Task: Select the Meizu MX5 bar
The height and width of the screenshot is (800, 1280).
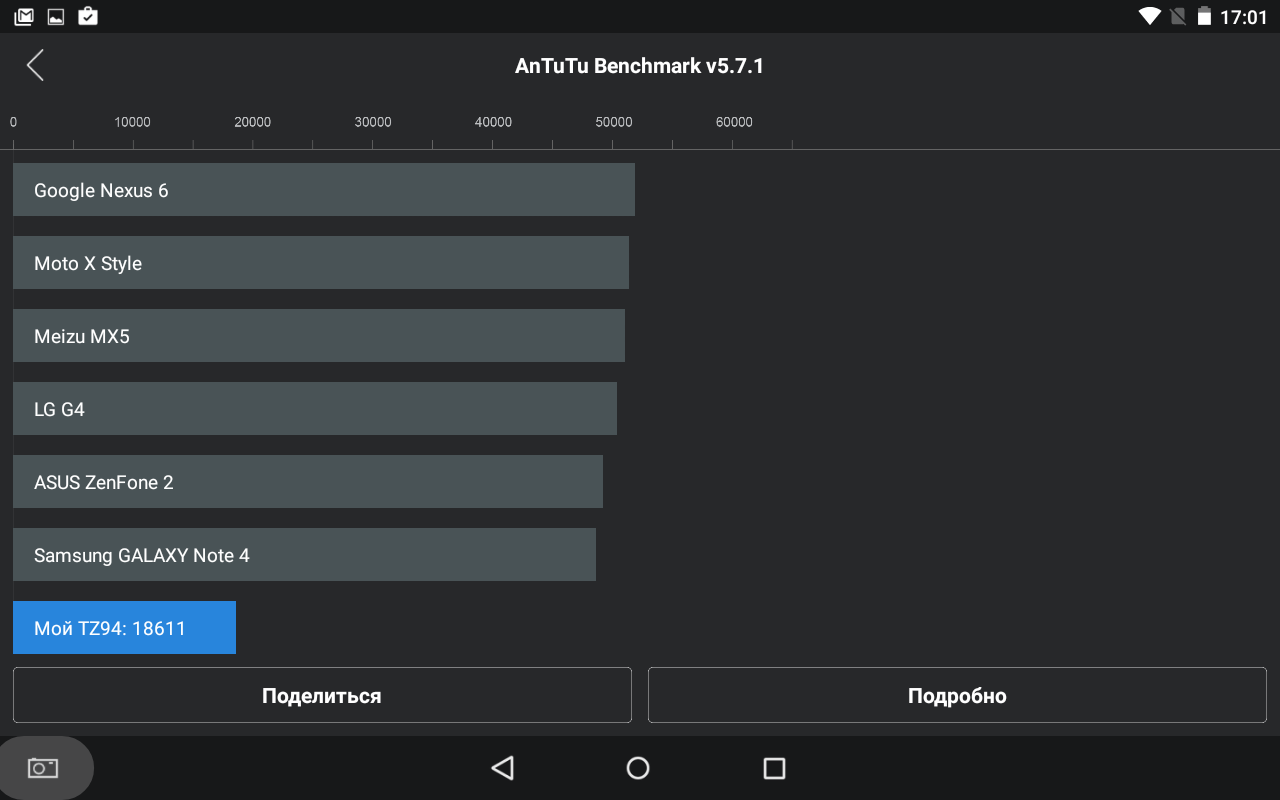Action: coord(319,336)
